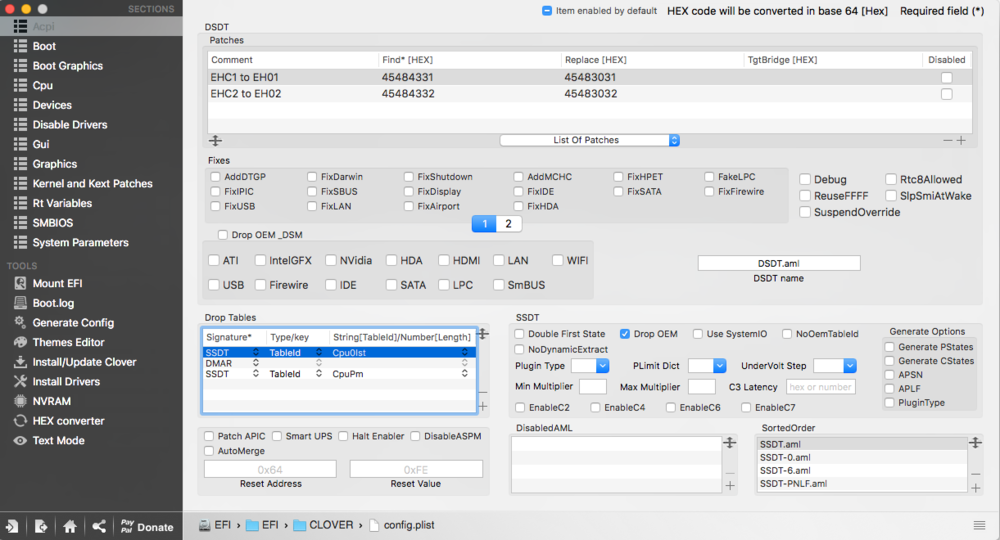The image size is (1000, 540).
Task: Switch to Fixes page 1
Action: (x=485, y=224)
